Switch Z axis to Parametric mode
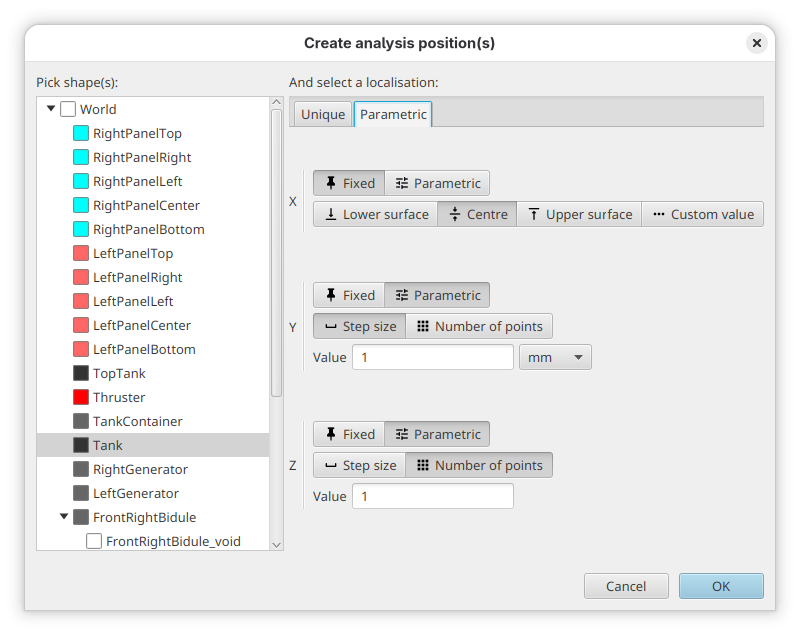 (437, 433)
